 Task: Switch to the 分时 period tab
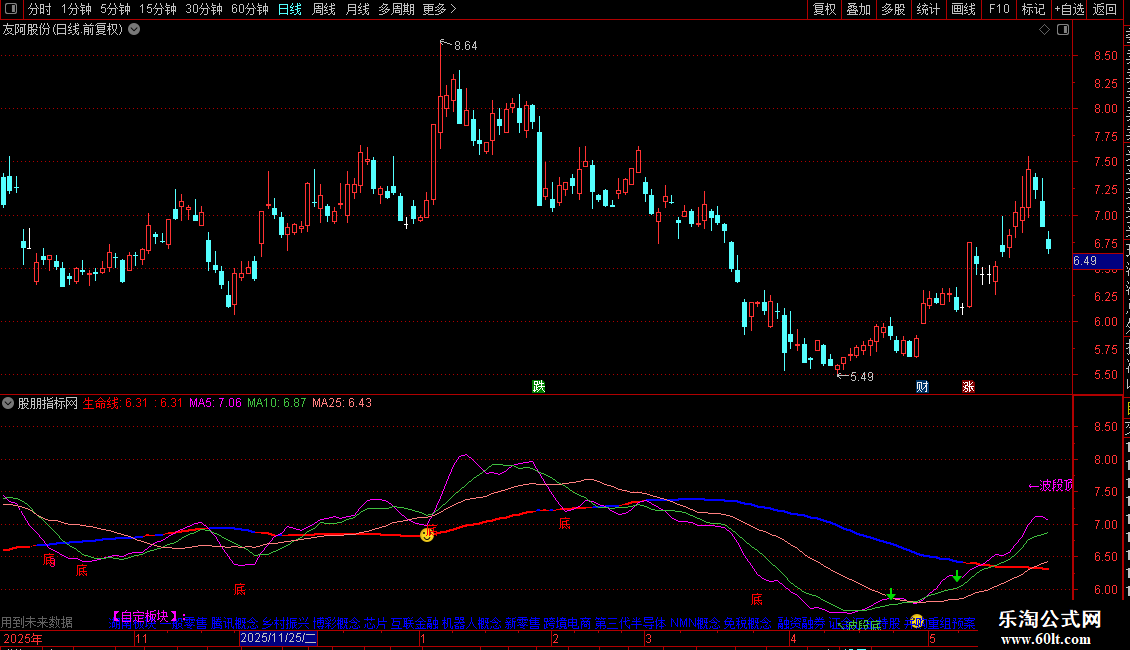40,9
